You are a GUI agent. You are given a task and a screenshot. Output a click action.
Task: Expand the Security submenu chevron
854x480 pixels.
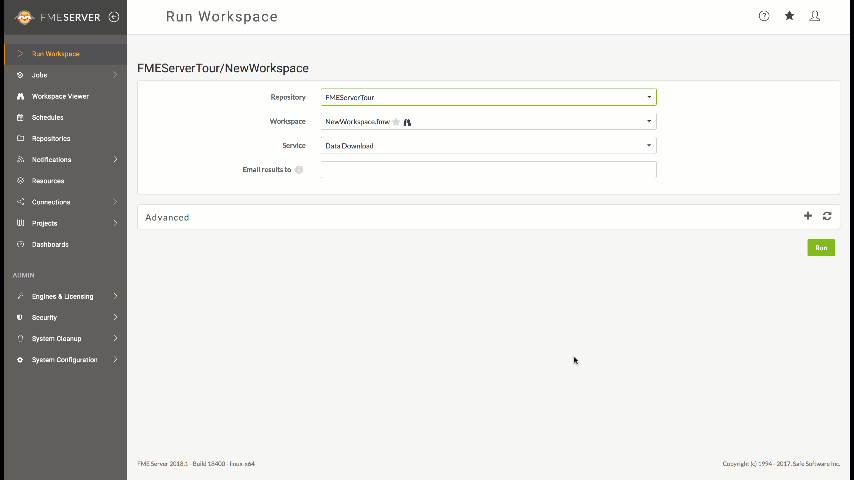click(x=115, y=317)
